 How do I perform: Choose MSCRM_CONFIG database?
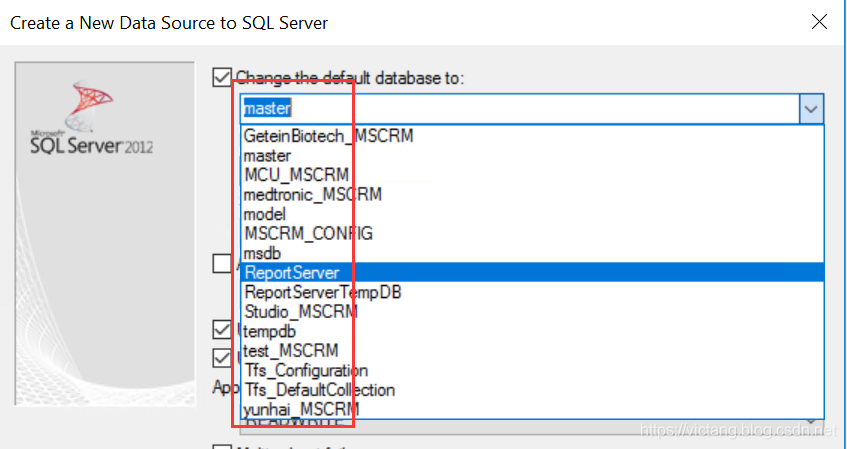[x=532, y=233]
